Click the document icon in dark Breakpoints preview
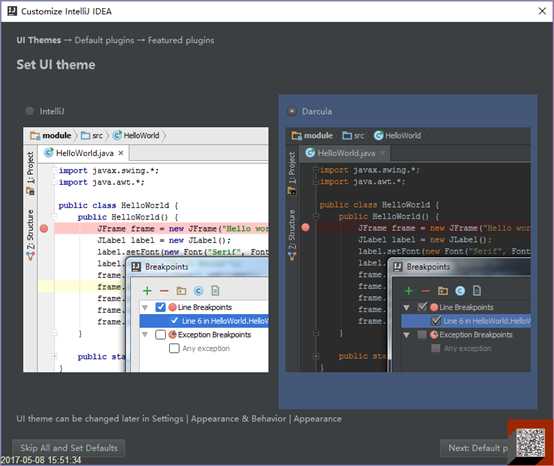 coord(477,291)
